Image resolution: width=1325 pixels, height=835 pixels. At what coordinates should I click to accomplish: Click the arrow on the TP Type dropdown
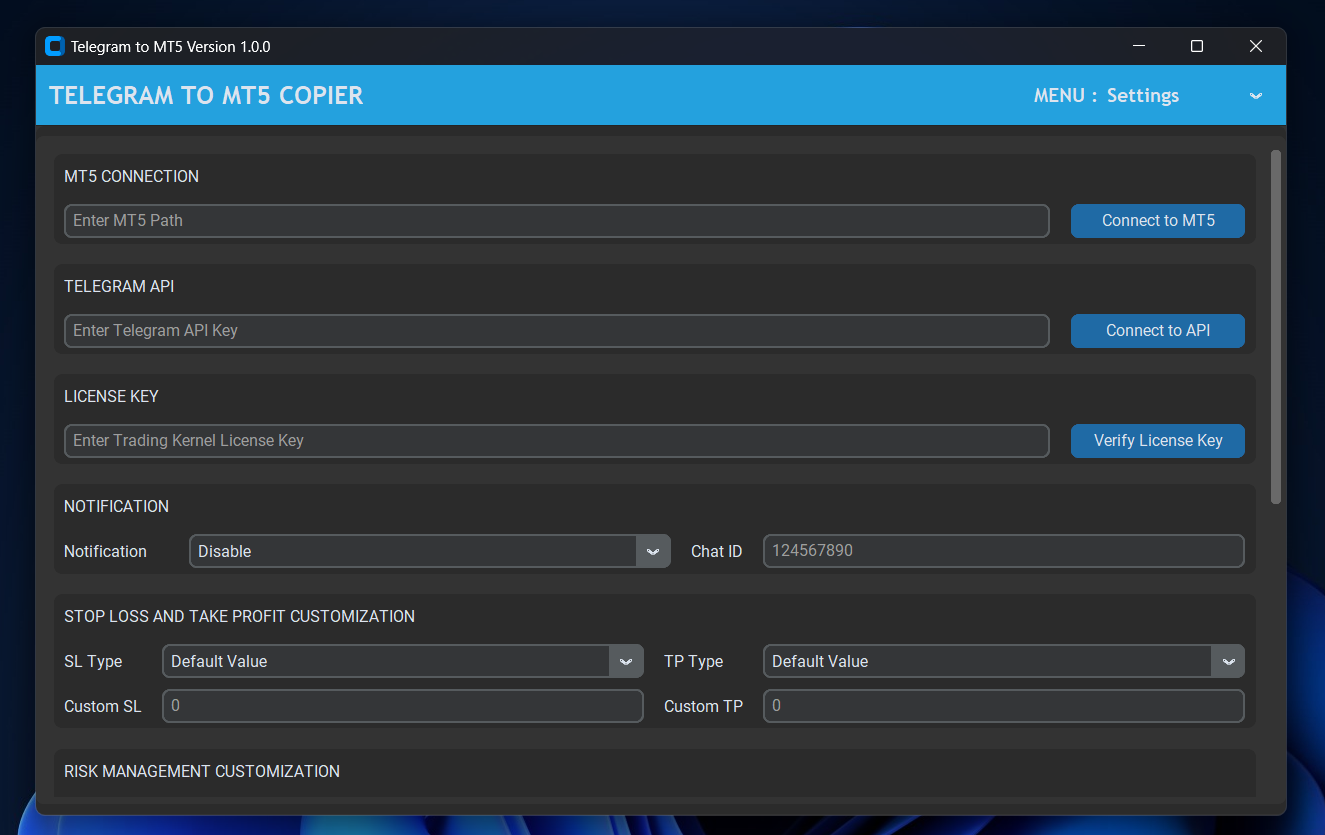pos(1228,661)
